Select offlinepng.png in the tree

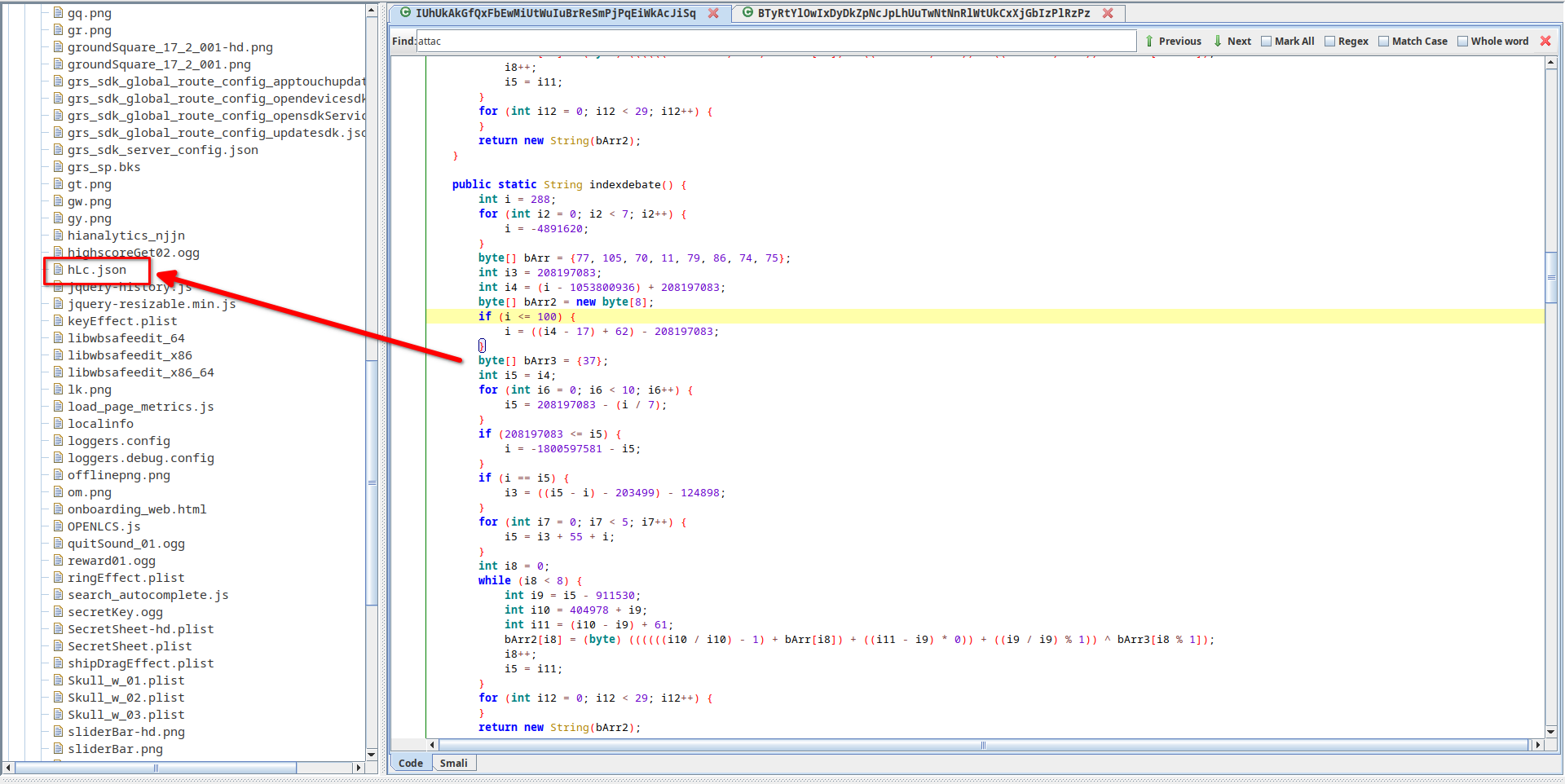pyautogui.click(x=119, y=475)
